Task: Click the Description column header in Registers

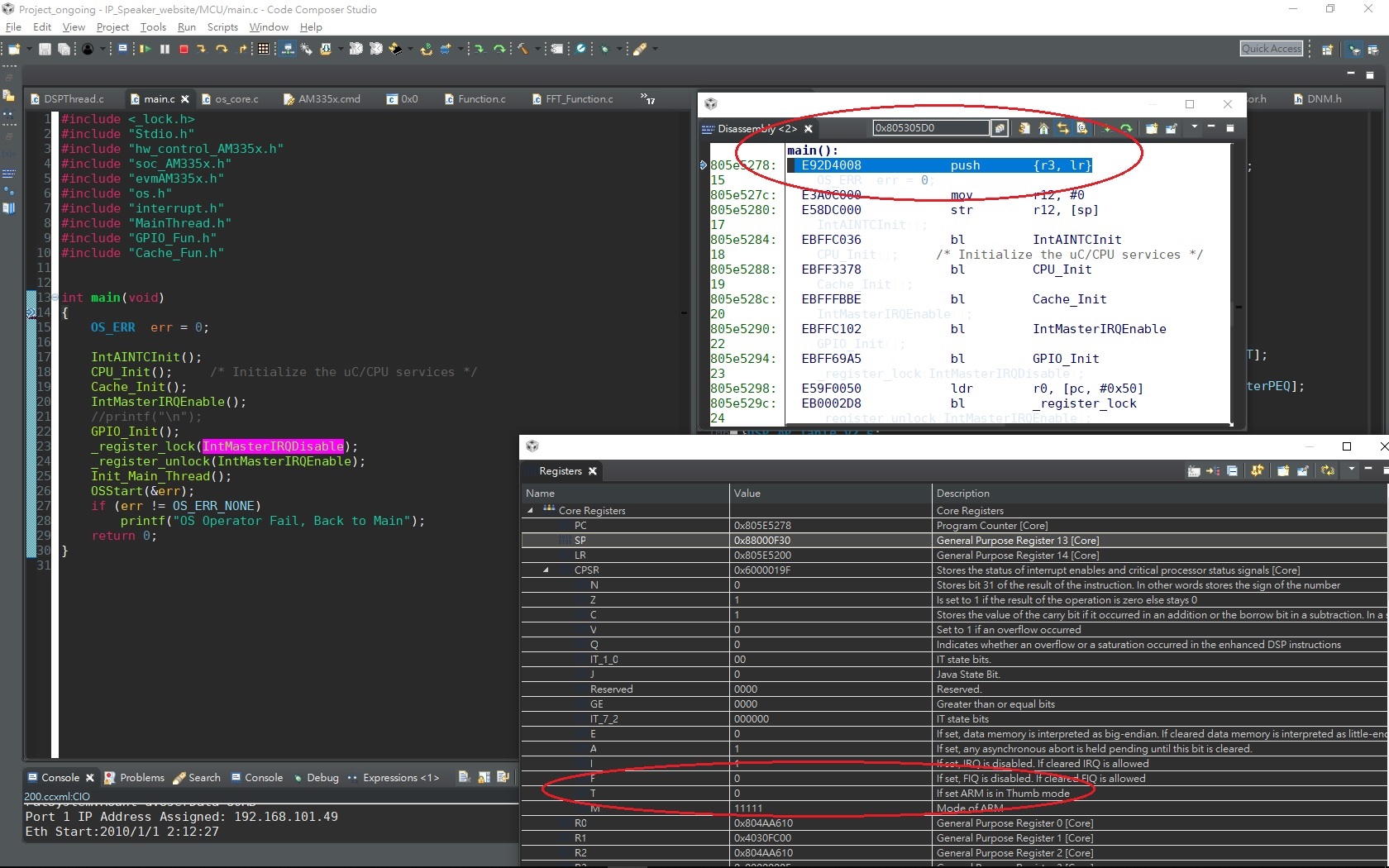Action: click(x=1160, y=494)
